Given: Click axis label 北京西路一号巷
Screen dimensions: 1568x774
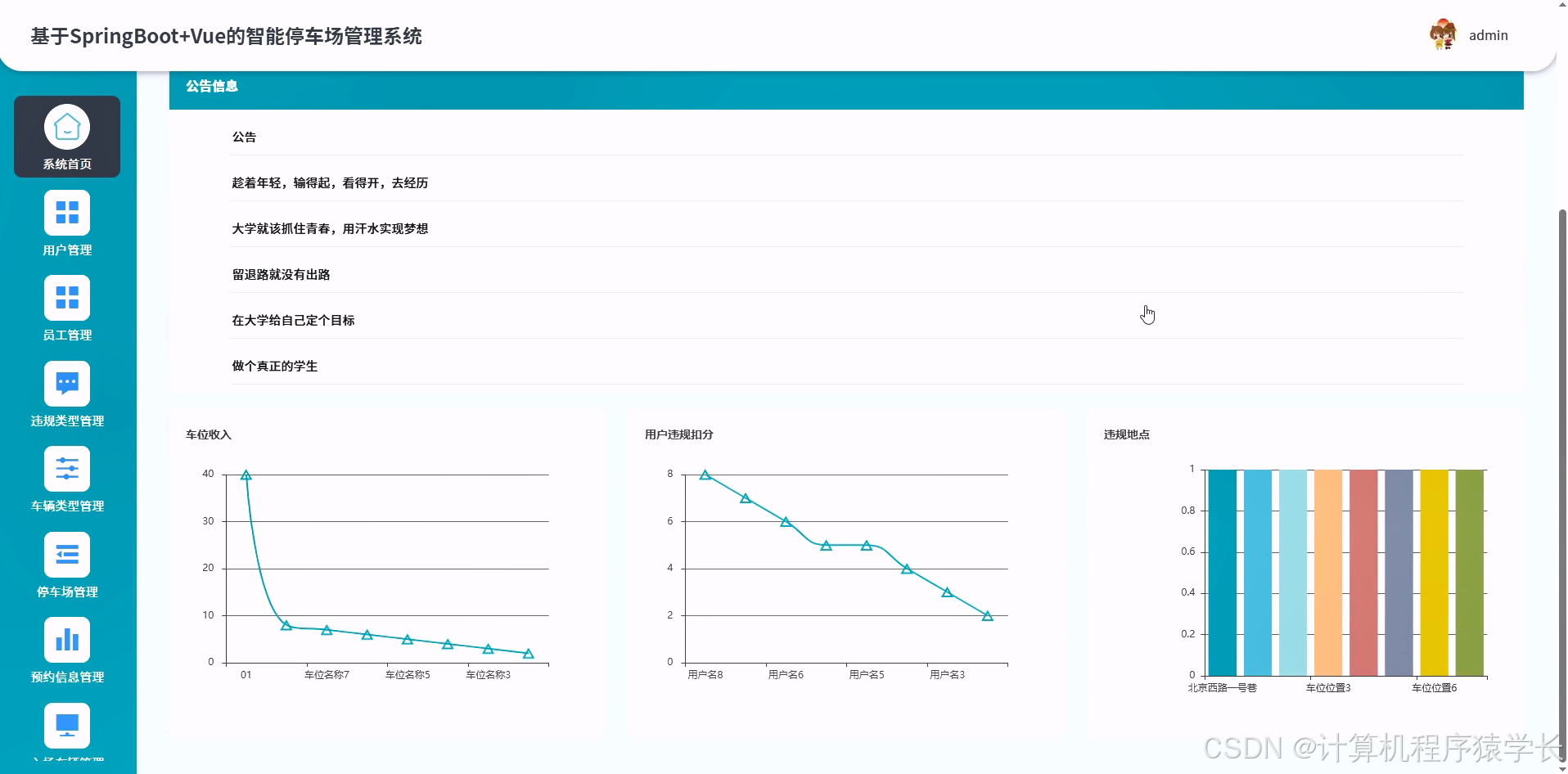Looking at the screenshot, I should [x=1223, y=688].
